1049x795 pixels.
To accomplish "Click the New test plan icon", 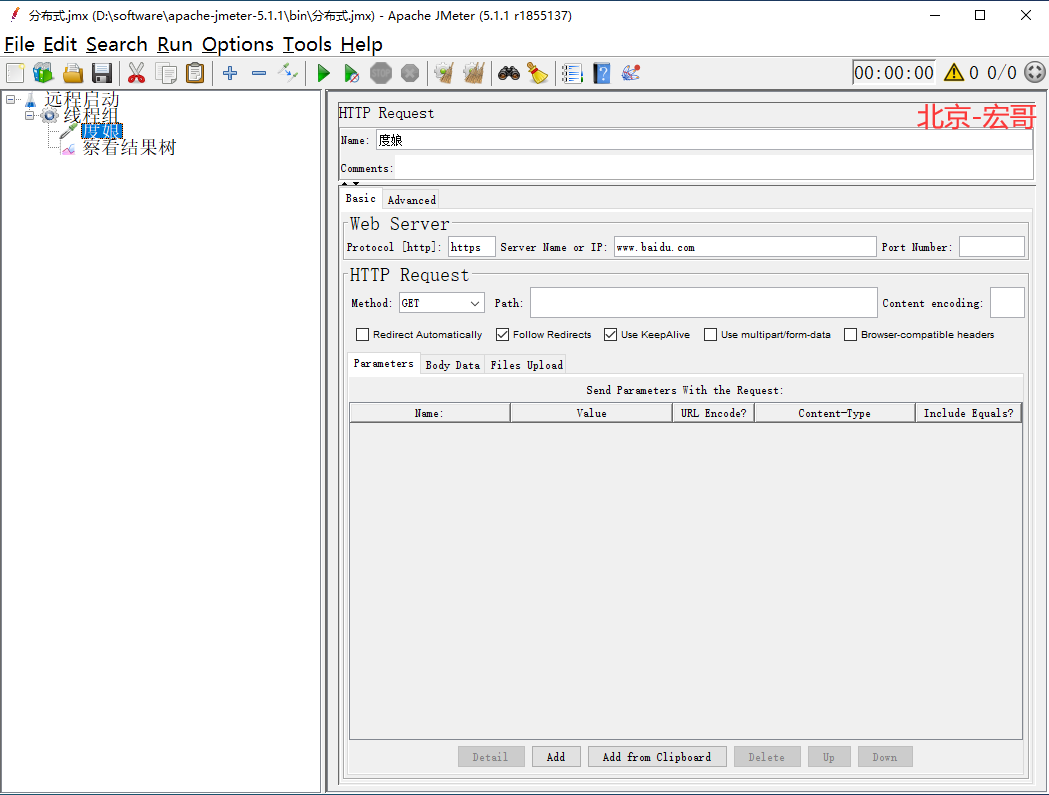I will [15, 73].
